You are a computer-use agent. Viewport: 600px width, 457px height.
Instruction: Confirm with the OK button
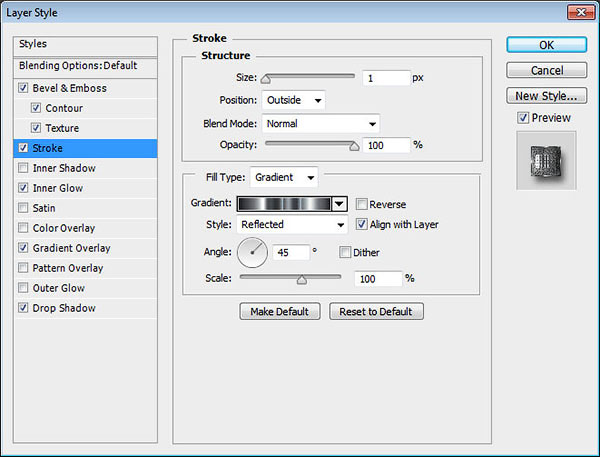point(546,45)
